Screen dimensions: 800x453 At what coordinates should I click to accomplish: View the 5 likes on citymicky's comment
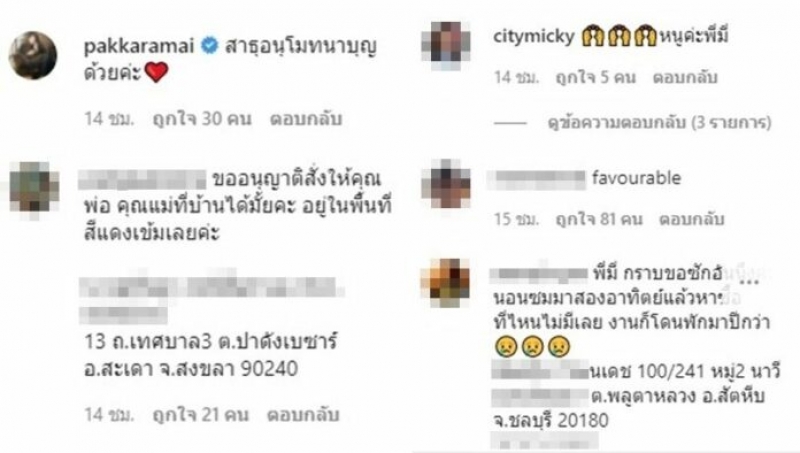click(x=595, y=78)
